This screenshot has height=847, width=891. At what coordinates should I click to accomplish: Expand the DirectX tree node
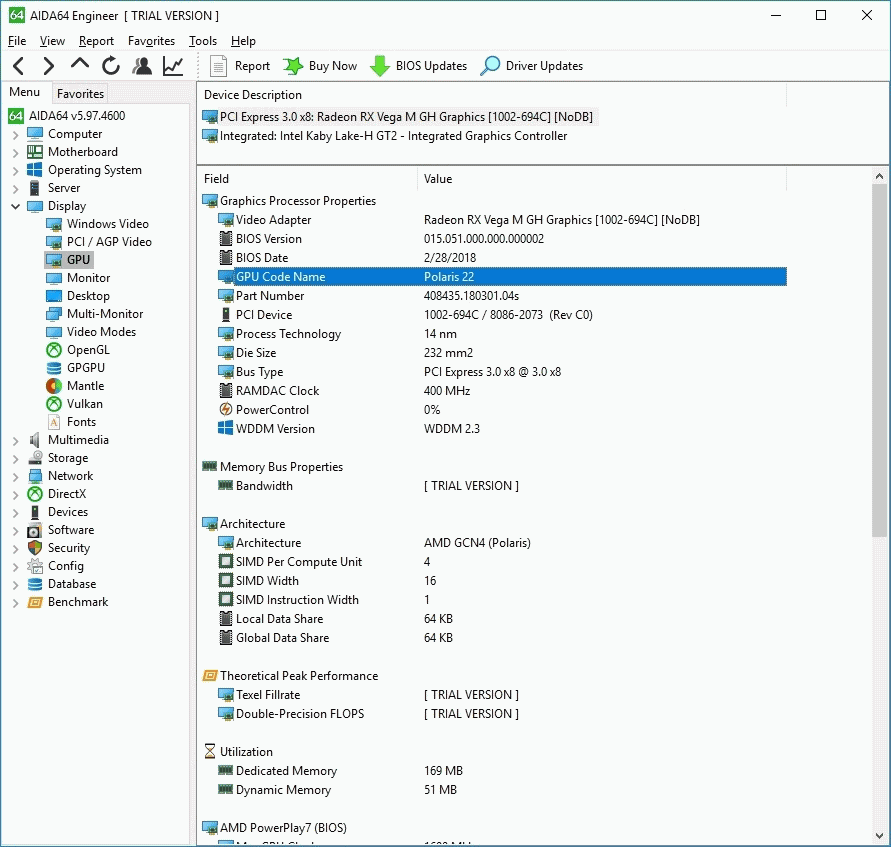[15, 495]
